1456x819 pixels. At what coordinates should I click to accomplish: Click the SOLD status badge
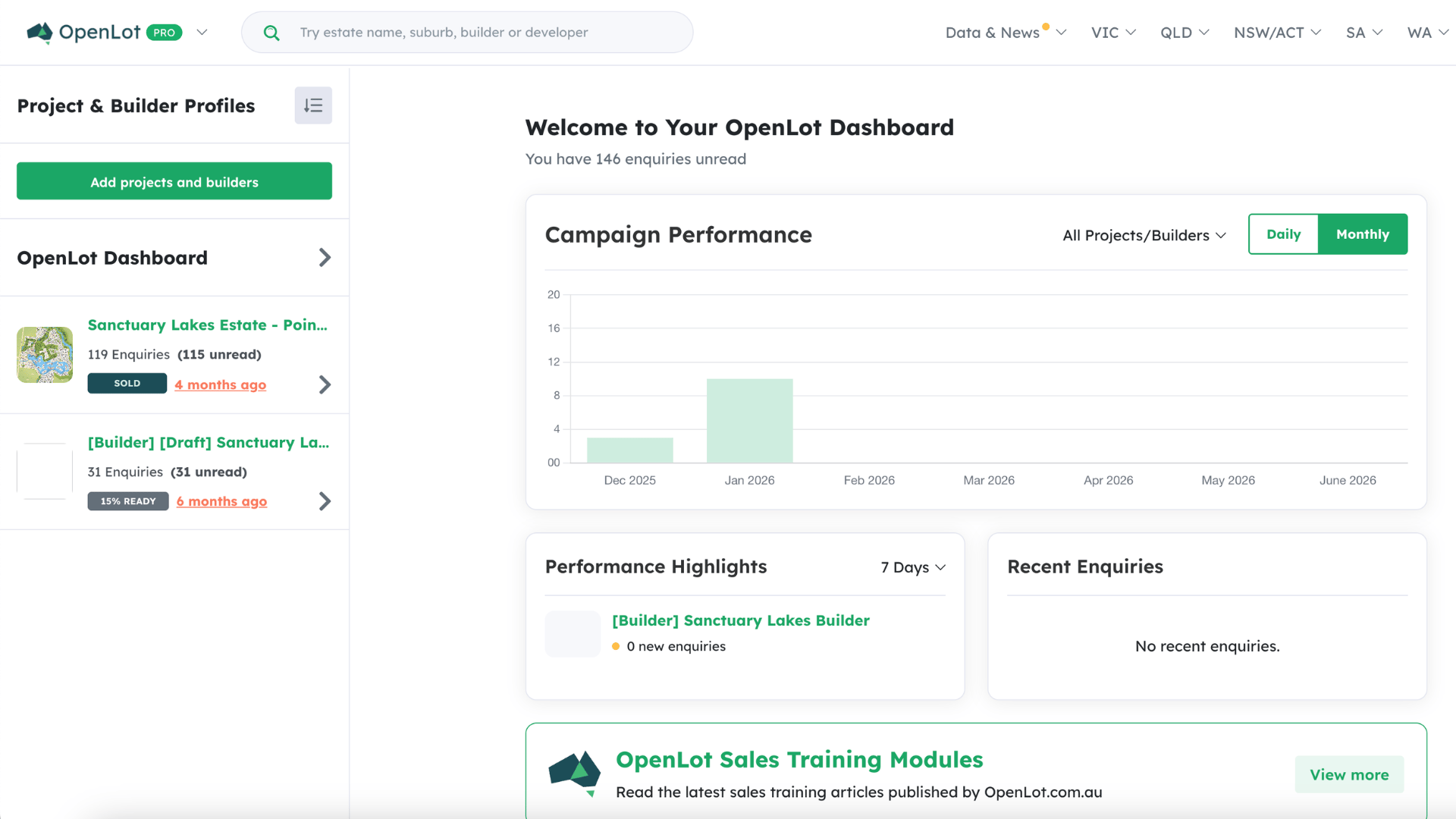point(127,384)
